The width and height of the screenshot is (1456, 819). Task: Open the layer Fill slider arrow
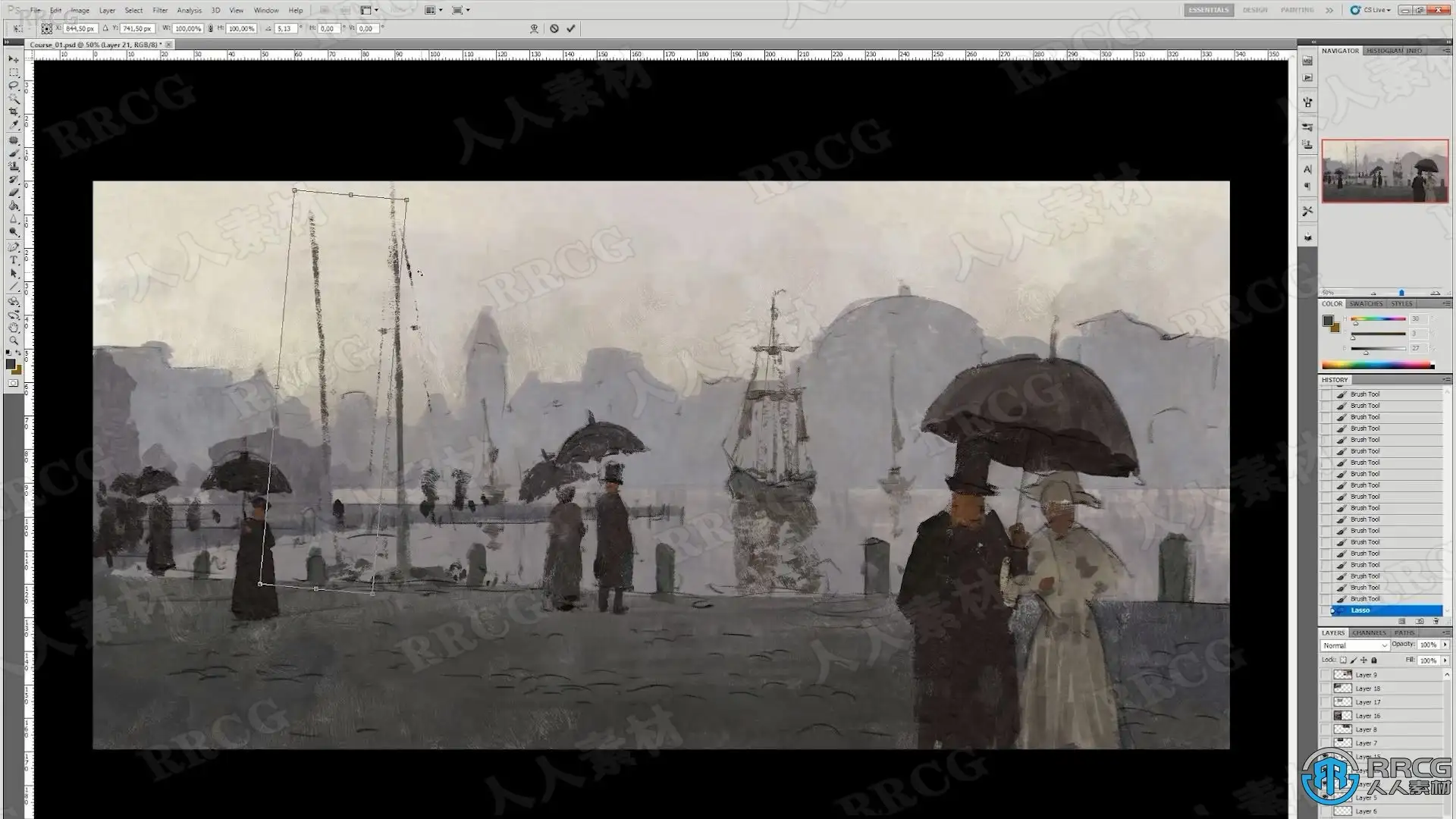point(1445,661)
